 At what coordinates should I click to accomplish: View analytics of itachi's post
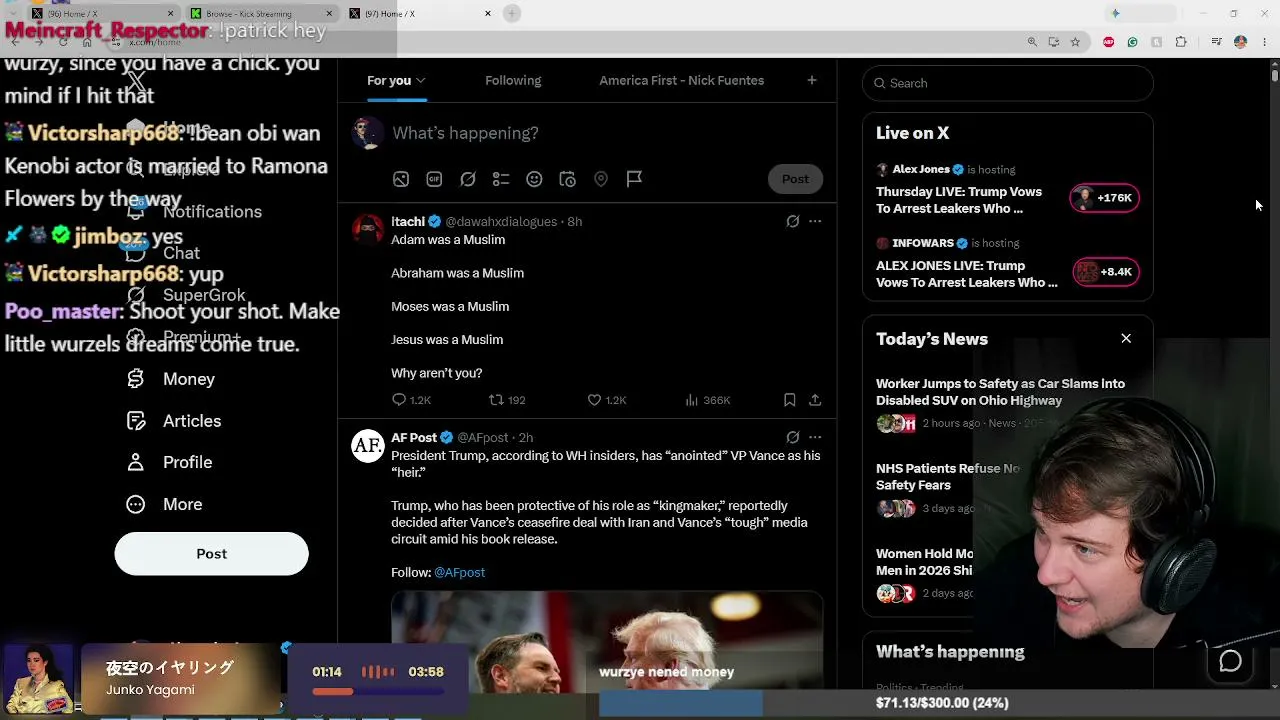click(x=707, y=400)
